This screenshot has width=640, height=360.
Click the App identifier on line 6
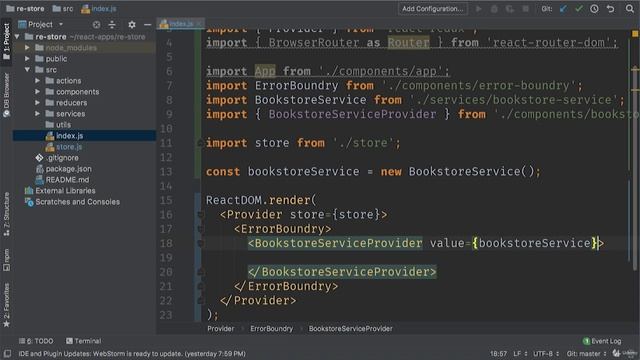[x=265, y=71]
